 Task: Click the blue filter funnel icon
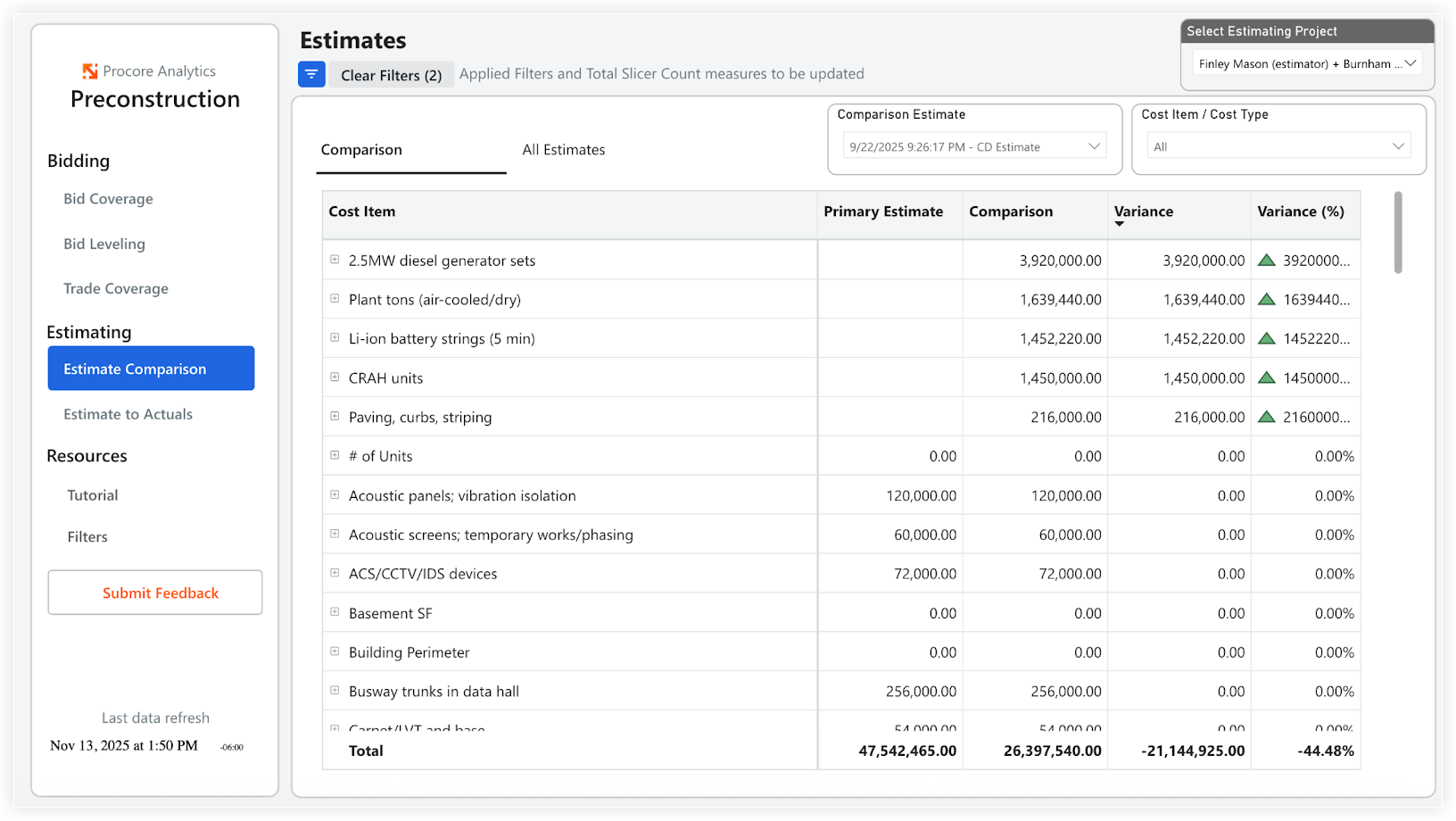point(310,74)
